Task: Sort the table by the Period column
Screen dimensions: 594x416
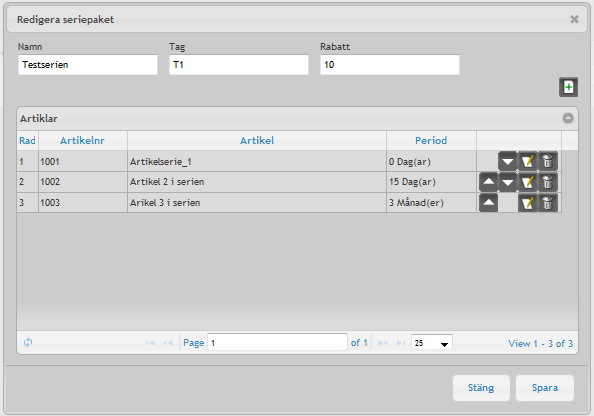Action: coord(431,141)
